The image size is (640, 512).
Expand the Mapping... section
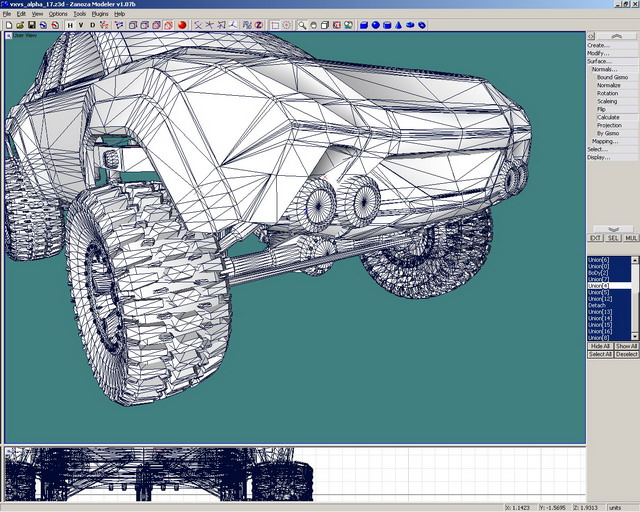[x=604, y=141]
